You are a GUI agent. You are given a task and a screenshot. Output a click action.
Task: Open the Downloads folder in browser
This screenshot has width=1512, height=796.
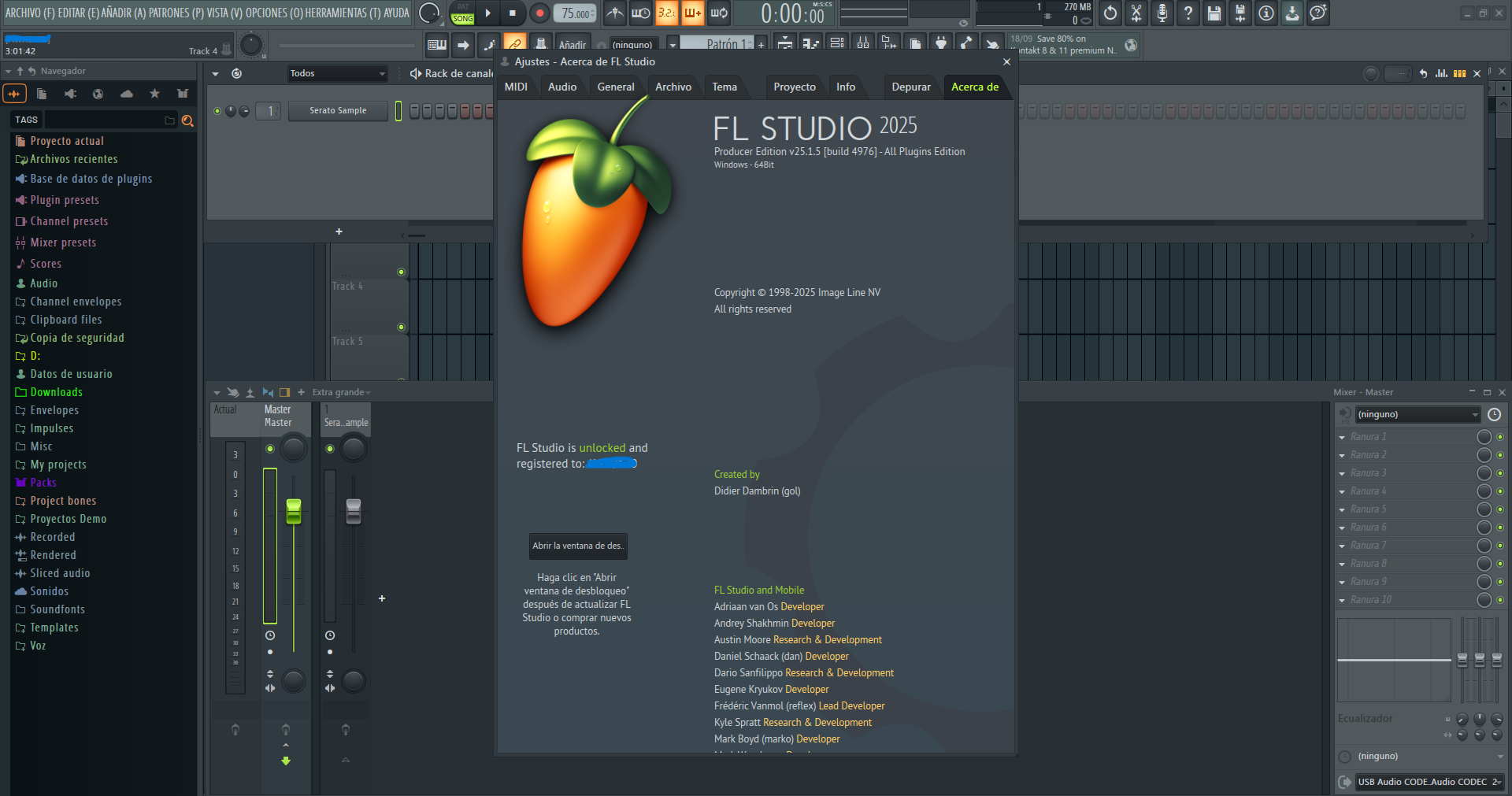tap(56, 392)
